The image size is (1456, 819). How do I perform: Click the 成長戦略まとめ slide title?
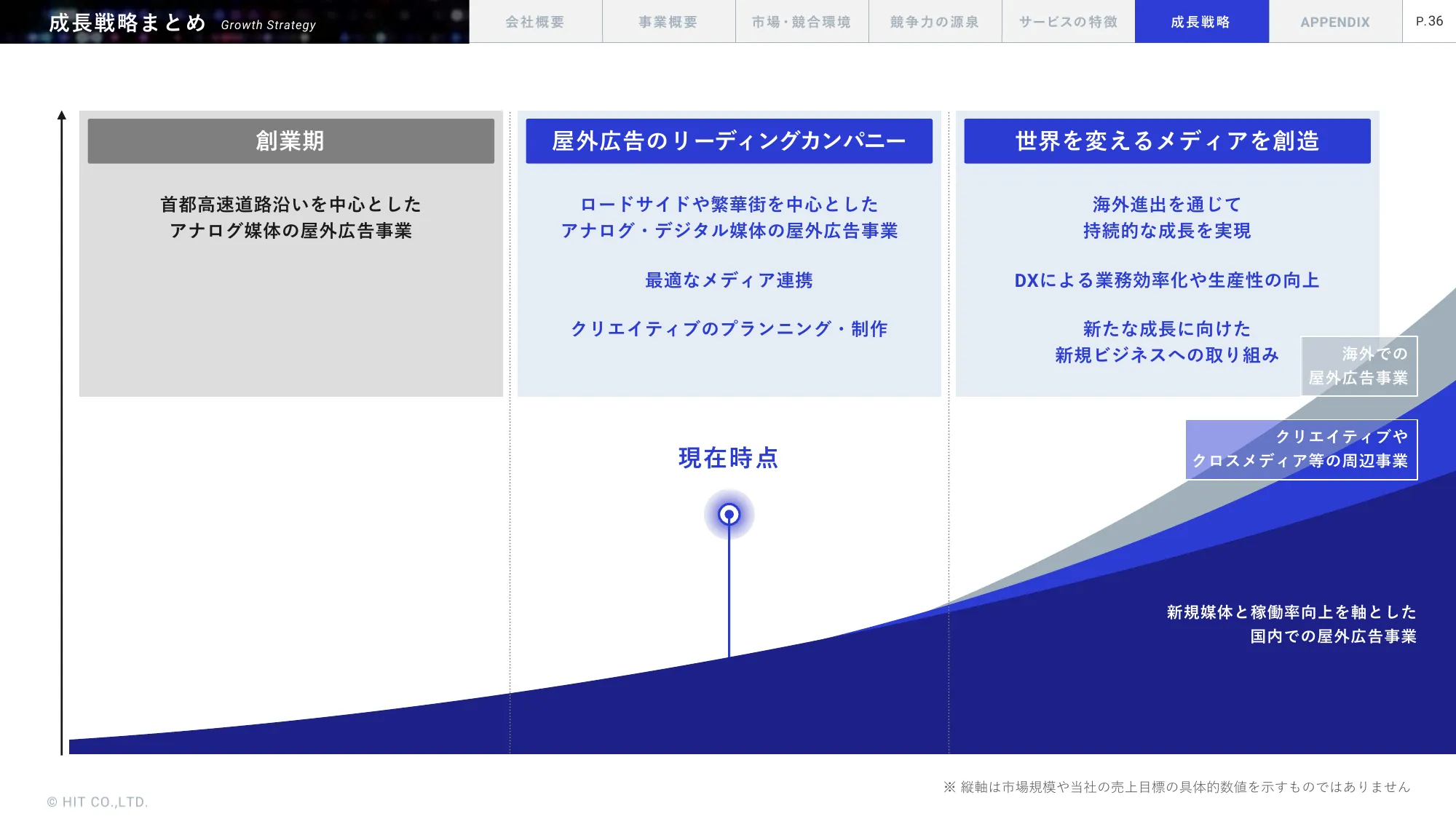click(x=125, y=23)
